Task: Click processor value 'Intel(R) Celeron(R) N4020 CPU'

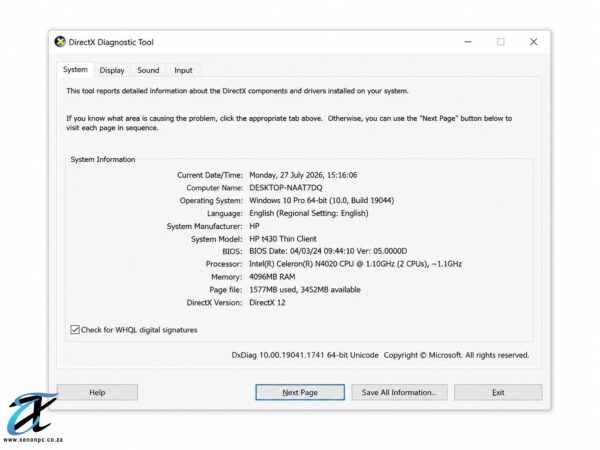Action: pyautogui.click(x=355, y=264)
